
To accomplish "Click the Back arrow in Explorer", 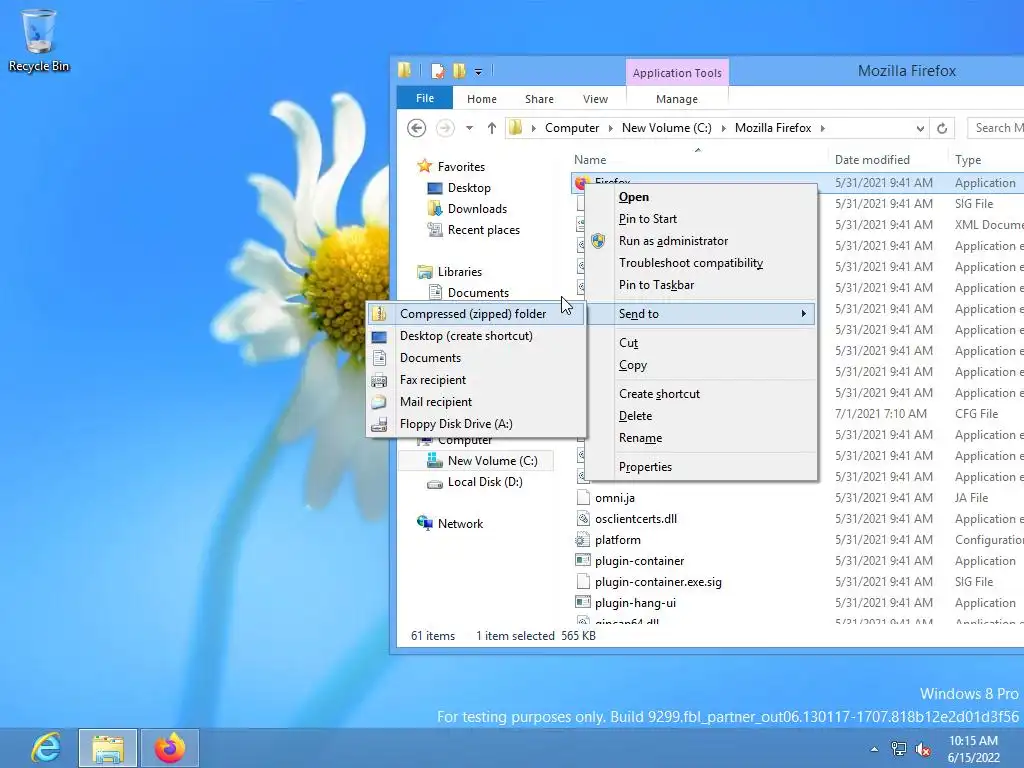I will pyautogui.click(x=416, y=128).
